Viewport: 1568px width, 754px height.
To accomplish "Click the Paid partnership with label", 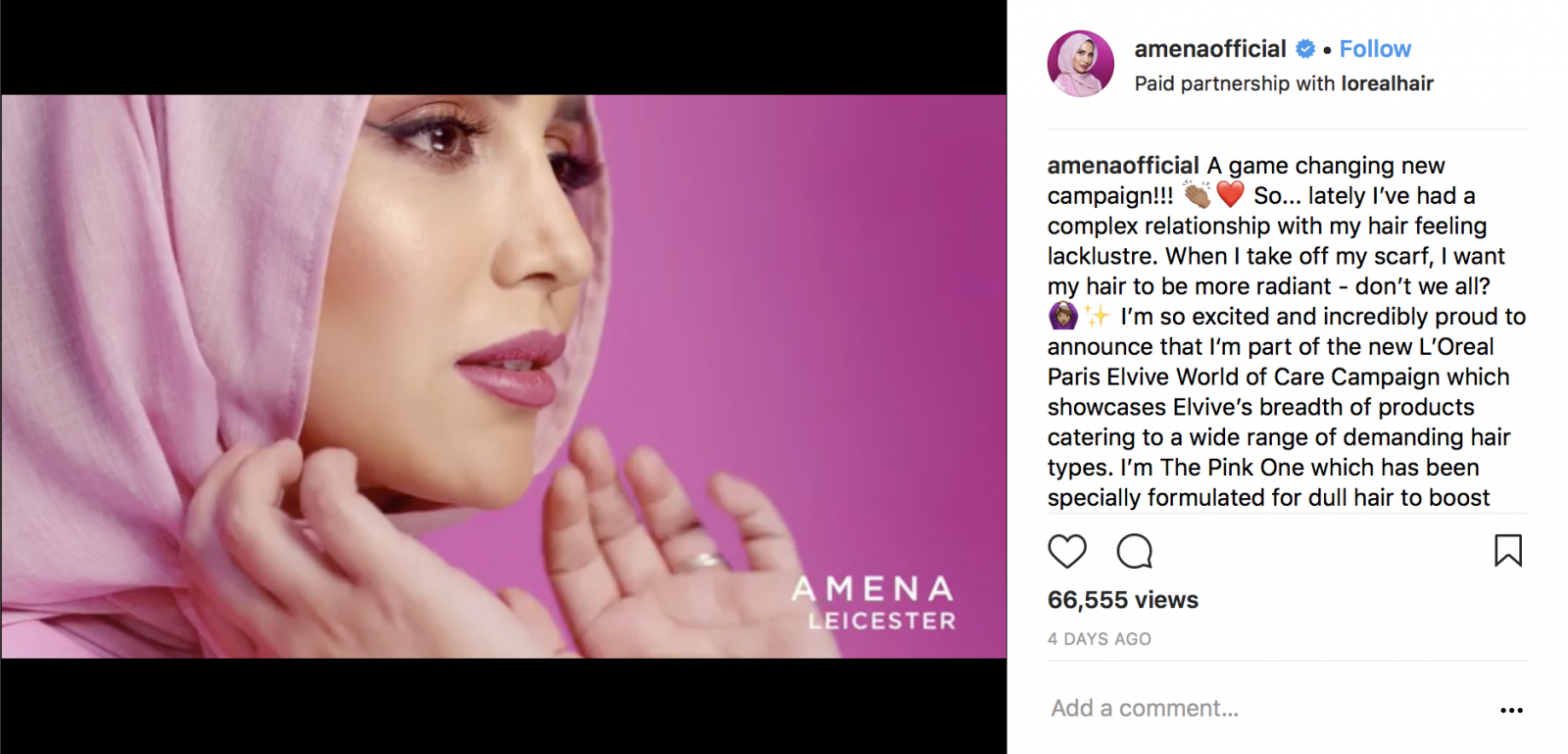I will point(1235,83).
